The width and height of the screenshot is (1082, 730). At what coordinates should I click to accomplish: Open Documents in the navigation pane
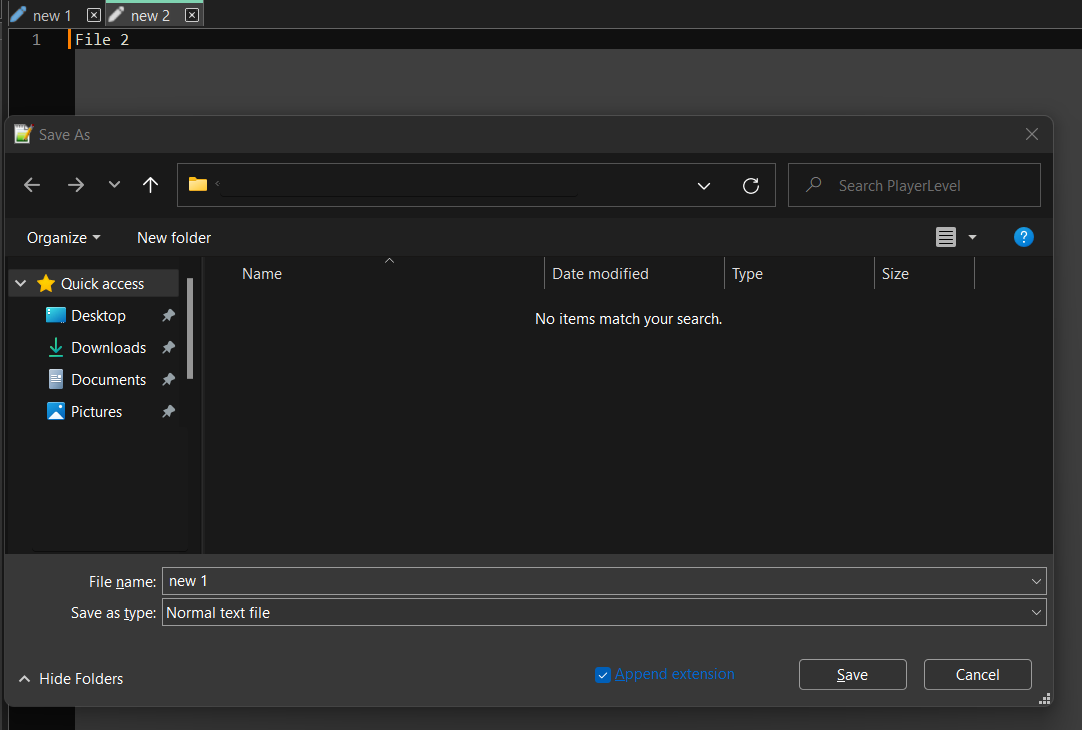coord(108,379)
